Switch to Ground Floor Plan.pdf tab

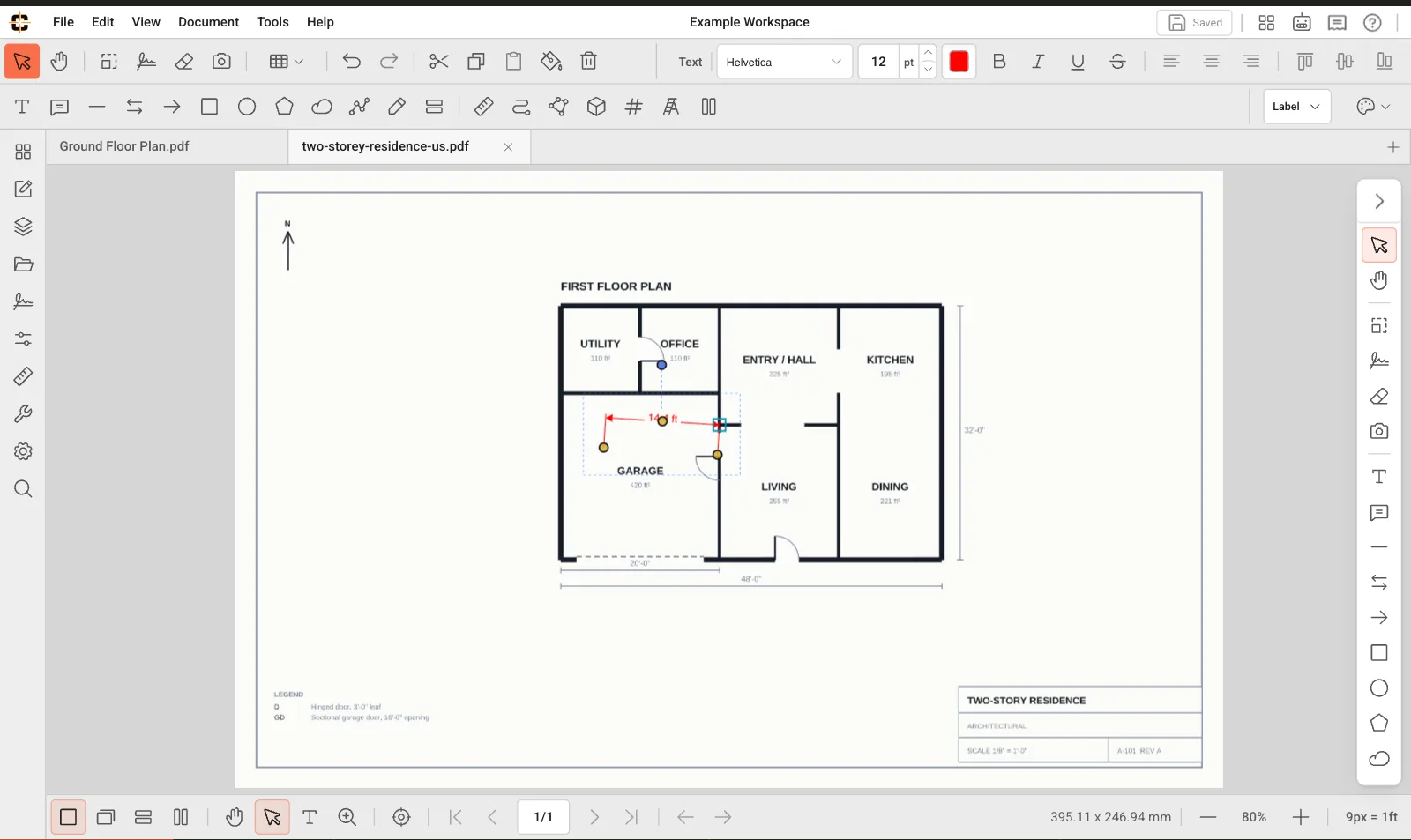(168, 146)
